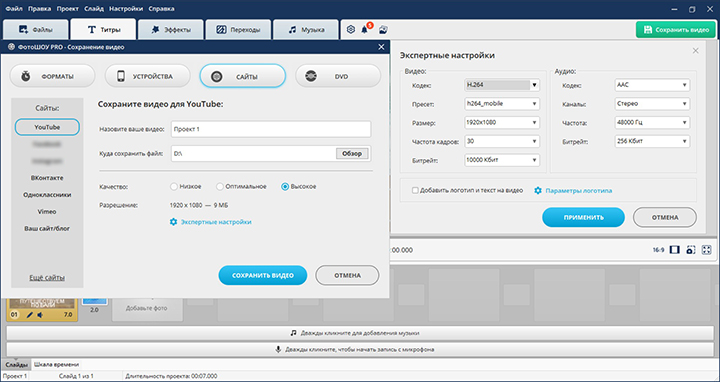Open the Каналы Стерео dropdown
Image resolution: width=720 pixels, height=382 pixels.
[x=652, y=104]
